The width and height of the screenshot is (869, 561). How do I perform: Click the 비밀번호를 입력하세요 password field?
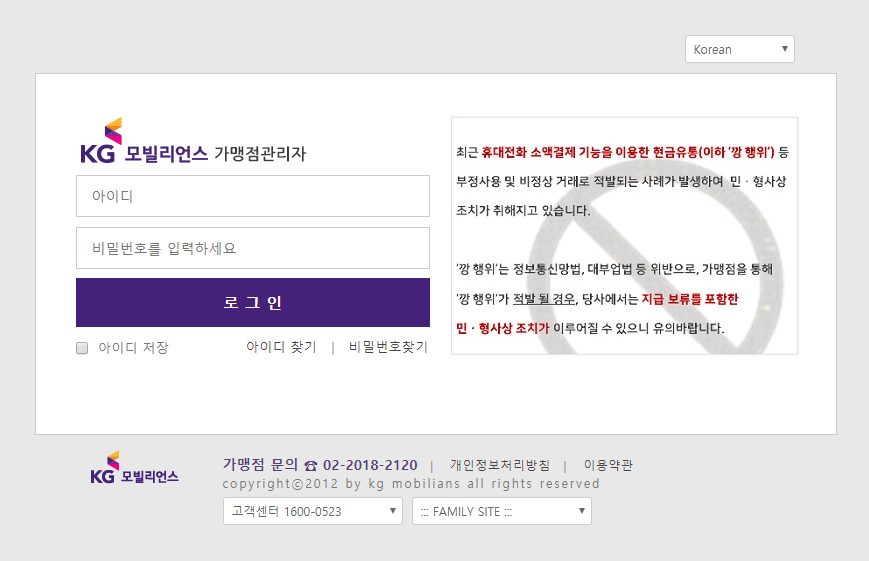253,248
